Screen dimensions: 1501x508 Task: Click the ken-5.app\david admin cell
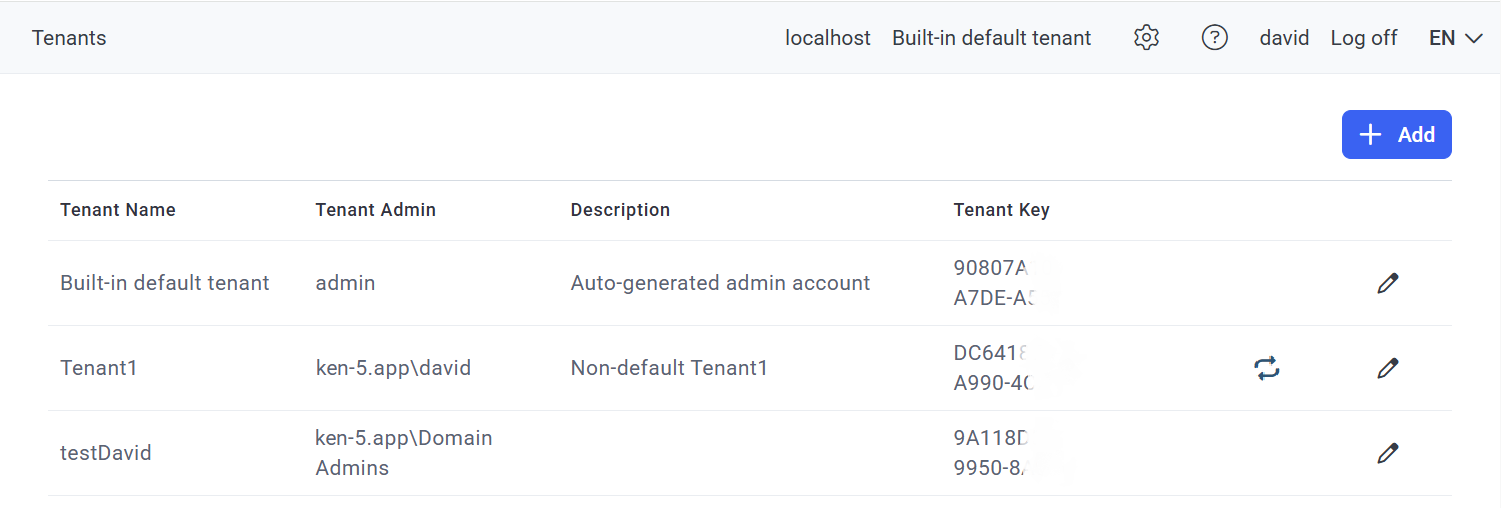point(393,368)
